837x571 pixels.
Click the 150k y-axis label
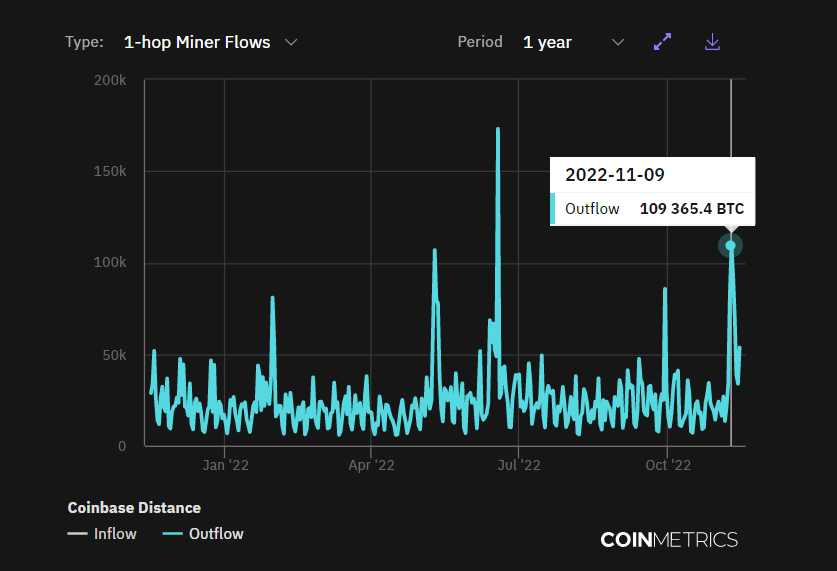click(x=110, y=171)
